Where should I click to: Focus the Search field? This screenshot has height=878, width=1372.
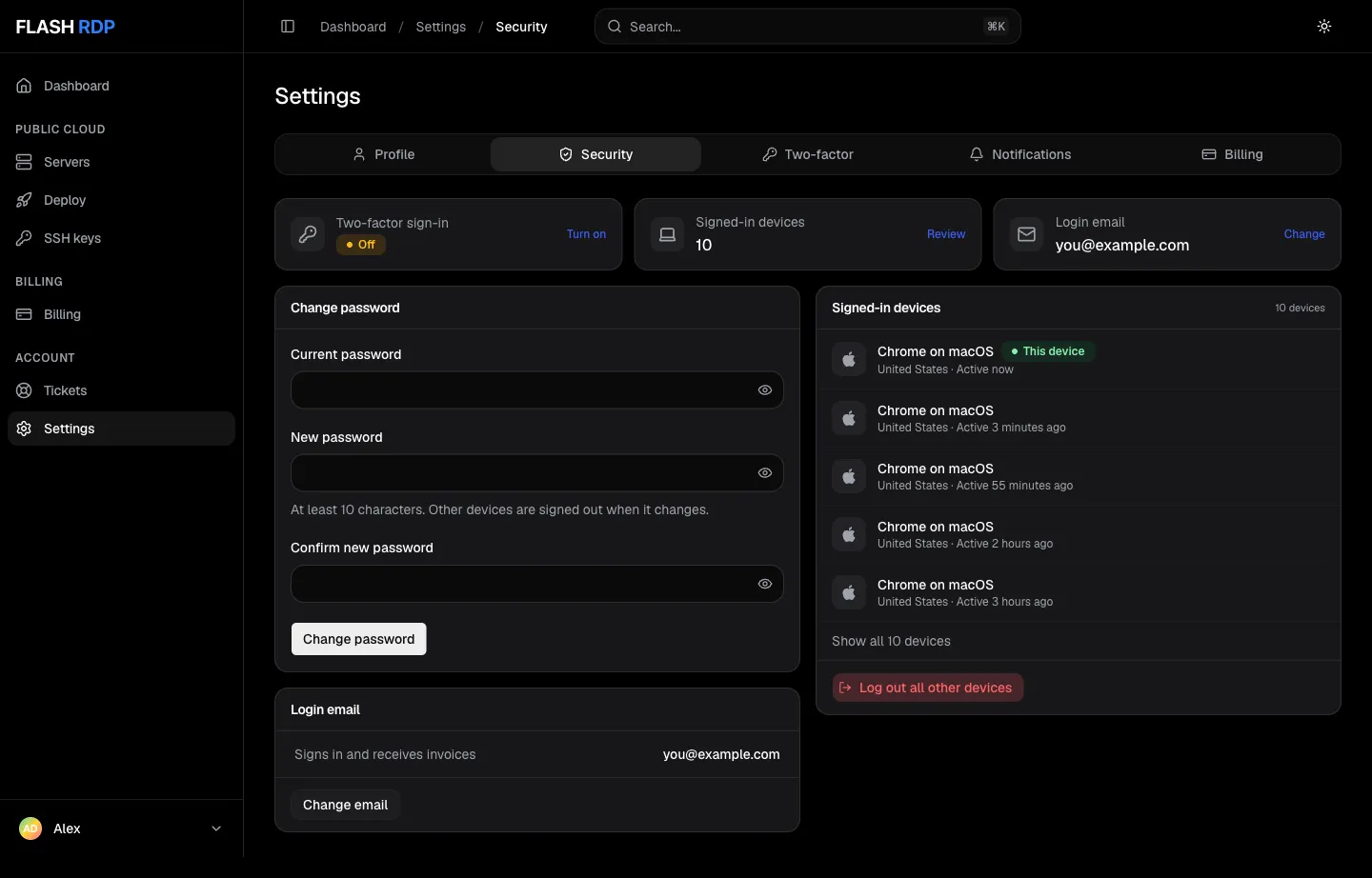[x=808, y=27]
